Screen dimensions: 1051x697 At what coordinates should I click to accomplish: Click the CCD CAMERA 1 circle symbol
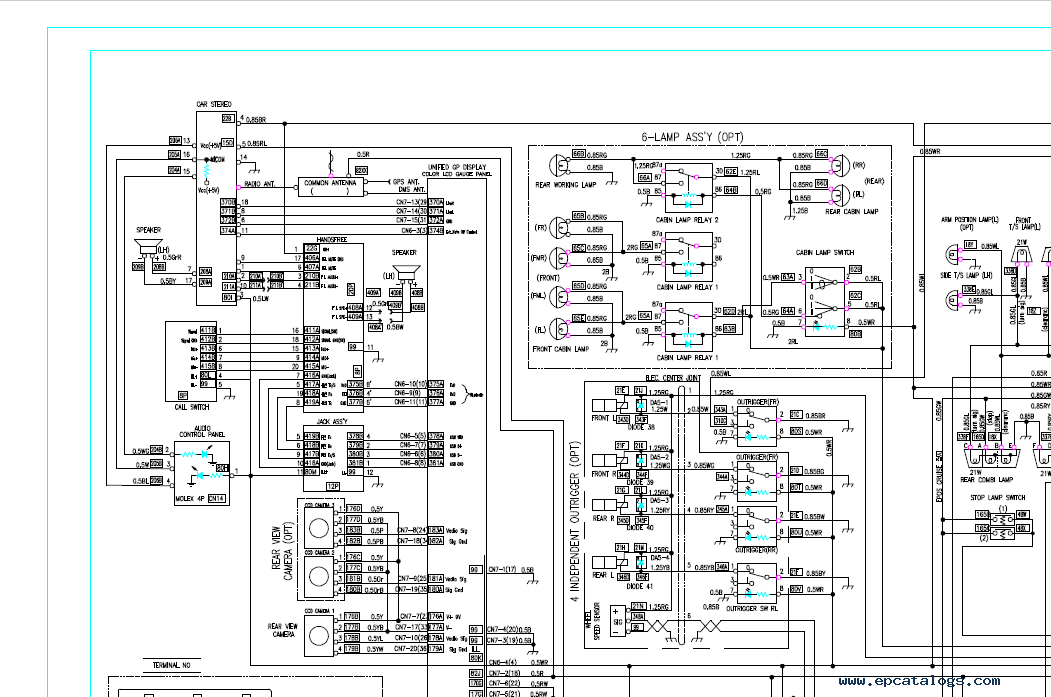(318, 633)
